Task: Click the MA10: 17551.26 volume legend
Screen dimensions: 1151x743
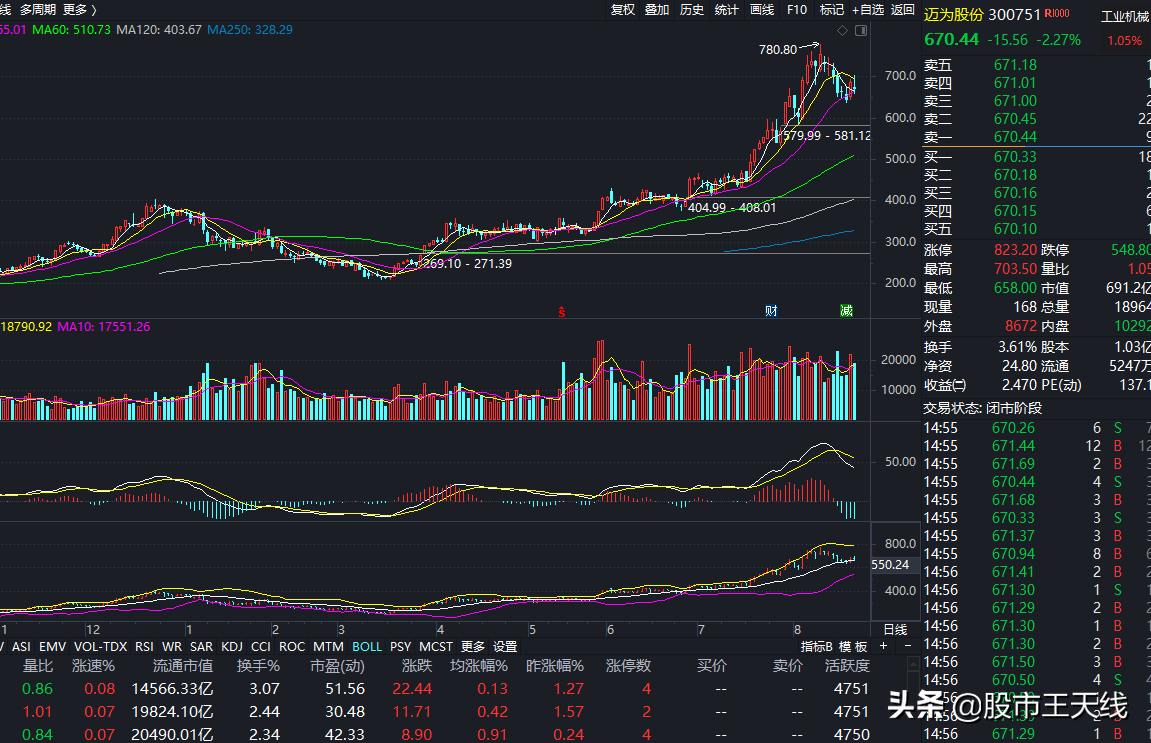Action: point(104,327)
